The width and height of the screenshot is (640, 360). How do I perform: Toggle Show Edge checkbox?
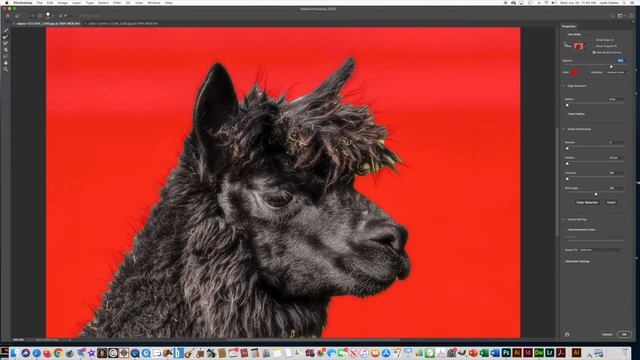click(x=604, y=40)
